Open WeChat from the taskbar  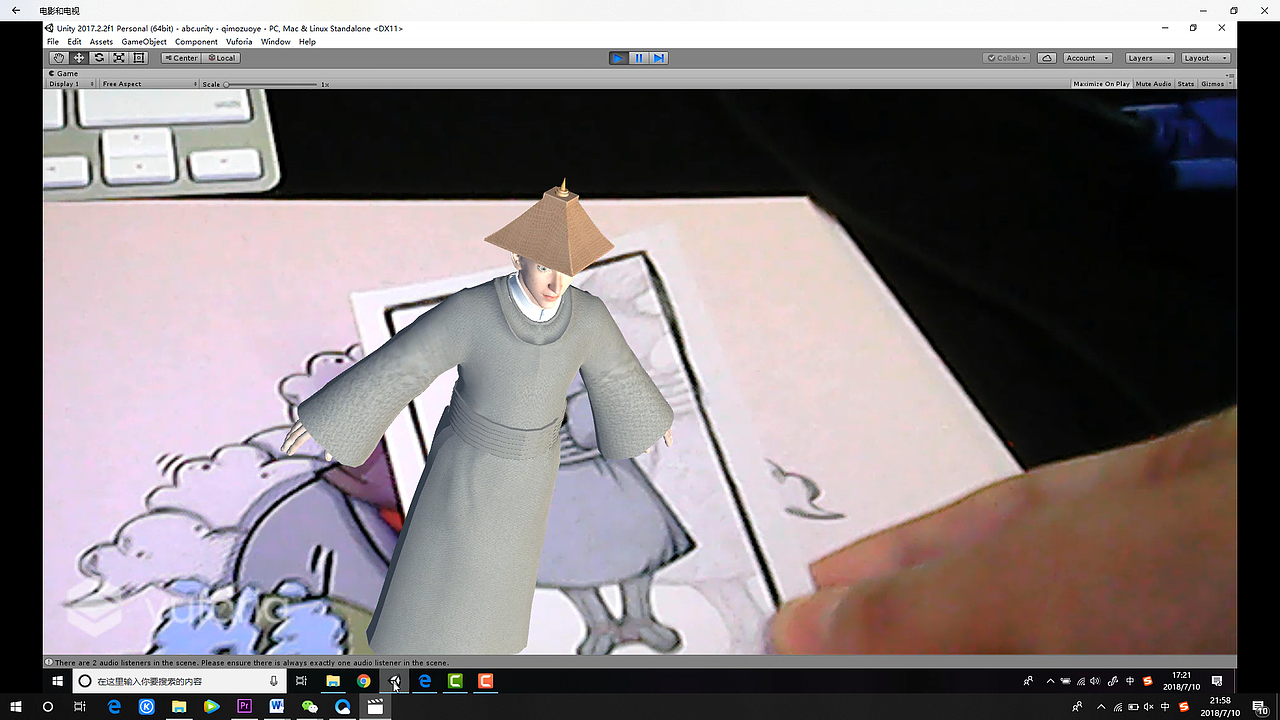click(x=310, y=707)
